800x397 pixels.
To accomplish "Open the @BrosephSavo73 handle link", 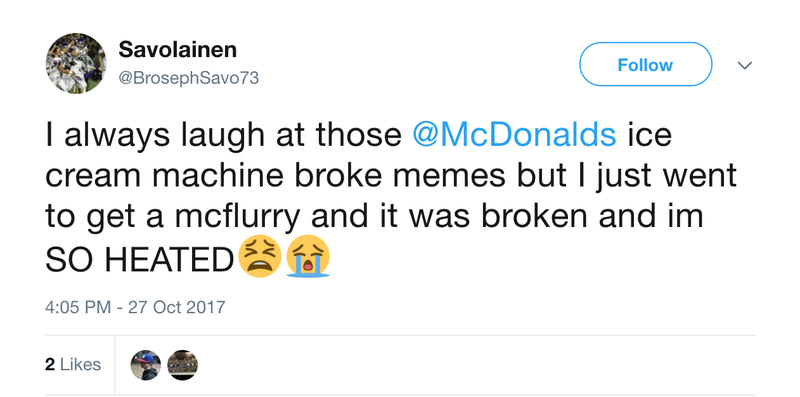I will click(188, 78).
